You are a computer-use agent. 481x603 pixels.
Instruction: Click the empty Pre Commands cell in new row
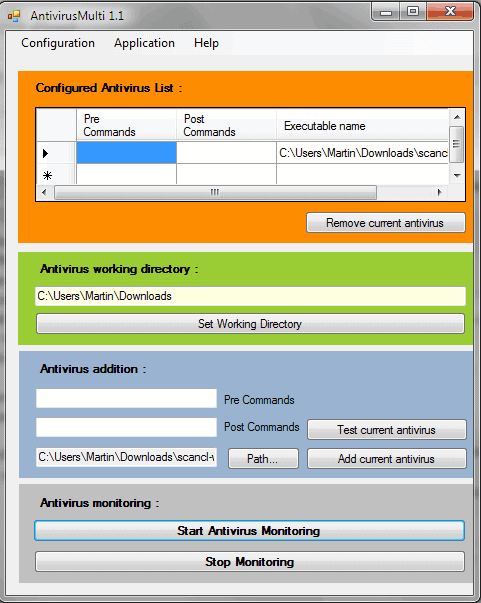coord(126,175)
